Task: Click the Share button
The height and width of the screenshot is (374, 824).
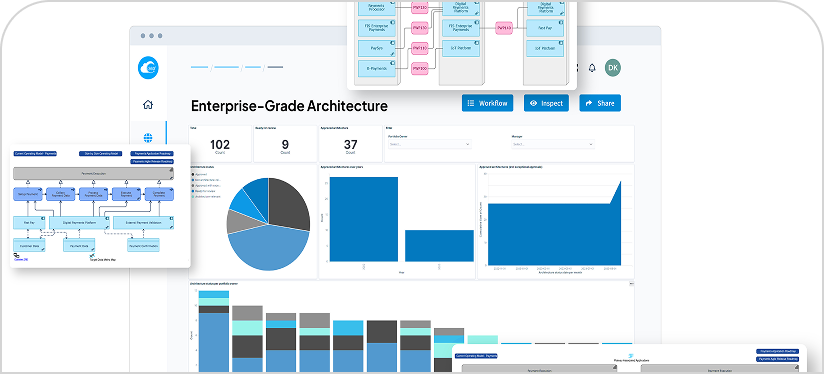Action: pyautogui.click(x=600, y=103)
